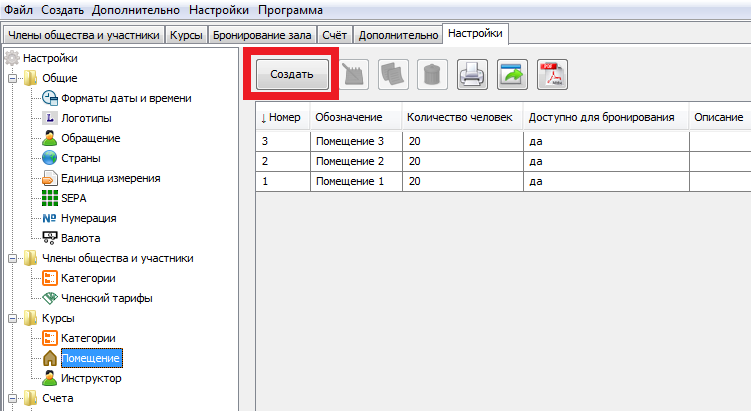Sort table by Номер column header
This screenshot has width=751, height=411.
[283, 117]
